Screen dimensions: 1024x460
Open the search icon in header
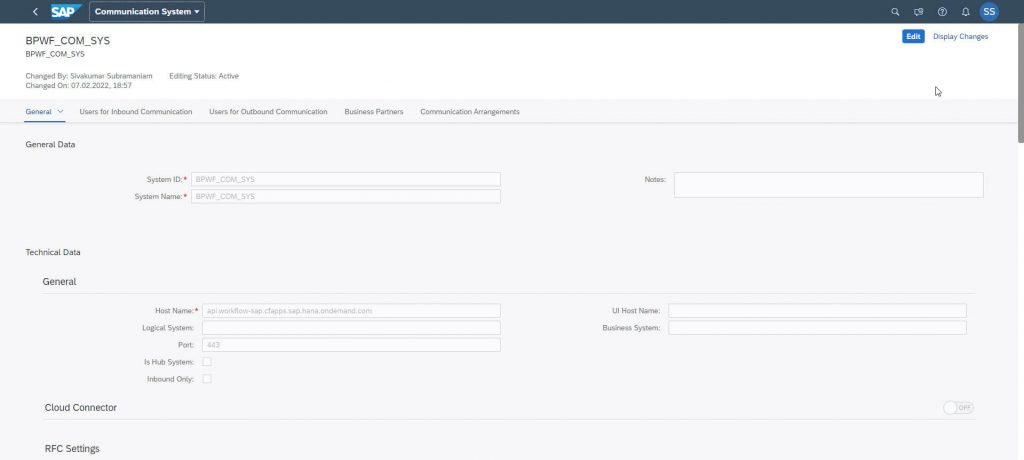[895, 12]
